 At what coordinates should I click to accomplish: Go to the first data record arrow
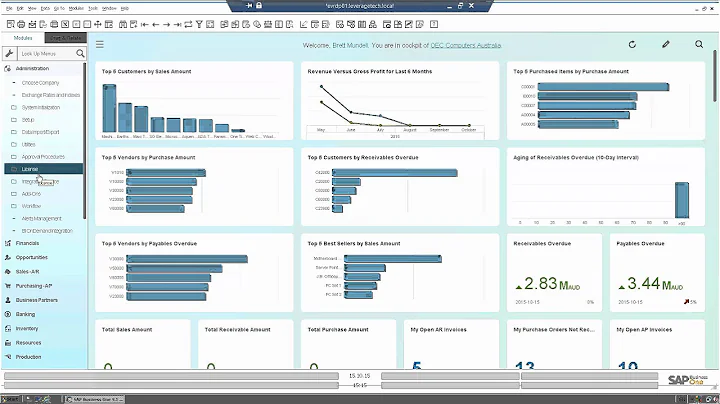145,24
